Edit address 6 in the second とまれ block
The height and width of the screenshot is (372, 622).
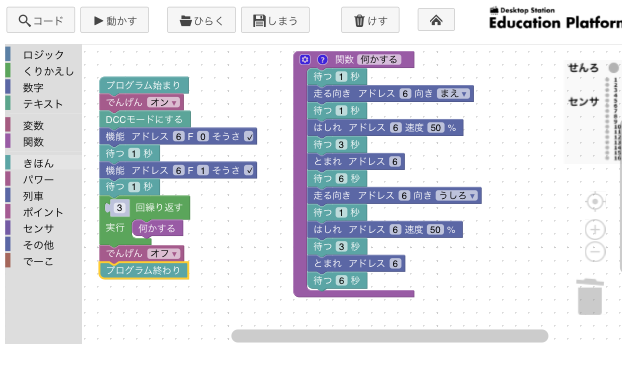pos(395,264)
